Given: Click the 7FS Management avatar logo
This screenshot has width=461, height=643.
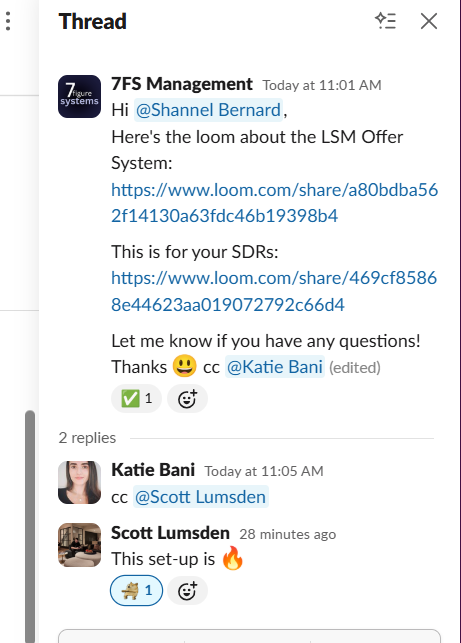Looking at the screenshot, I should point(79,96).
